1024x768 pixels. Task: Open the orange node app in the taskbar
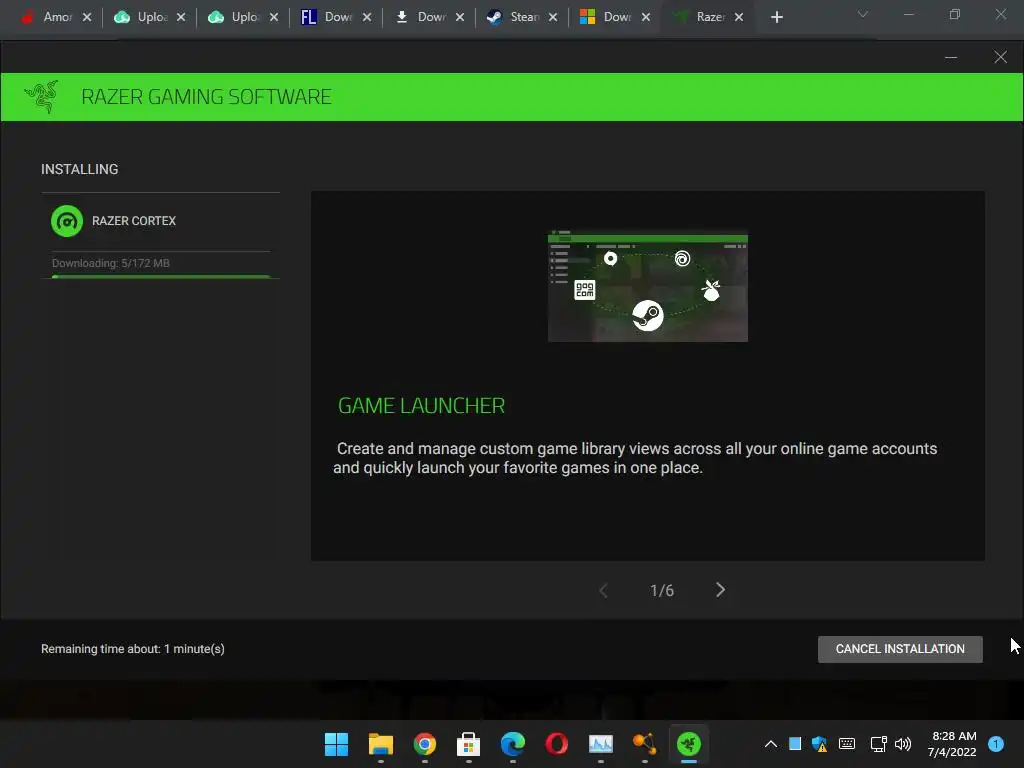coord(645,744)
